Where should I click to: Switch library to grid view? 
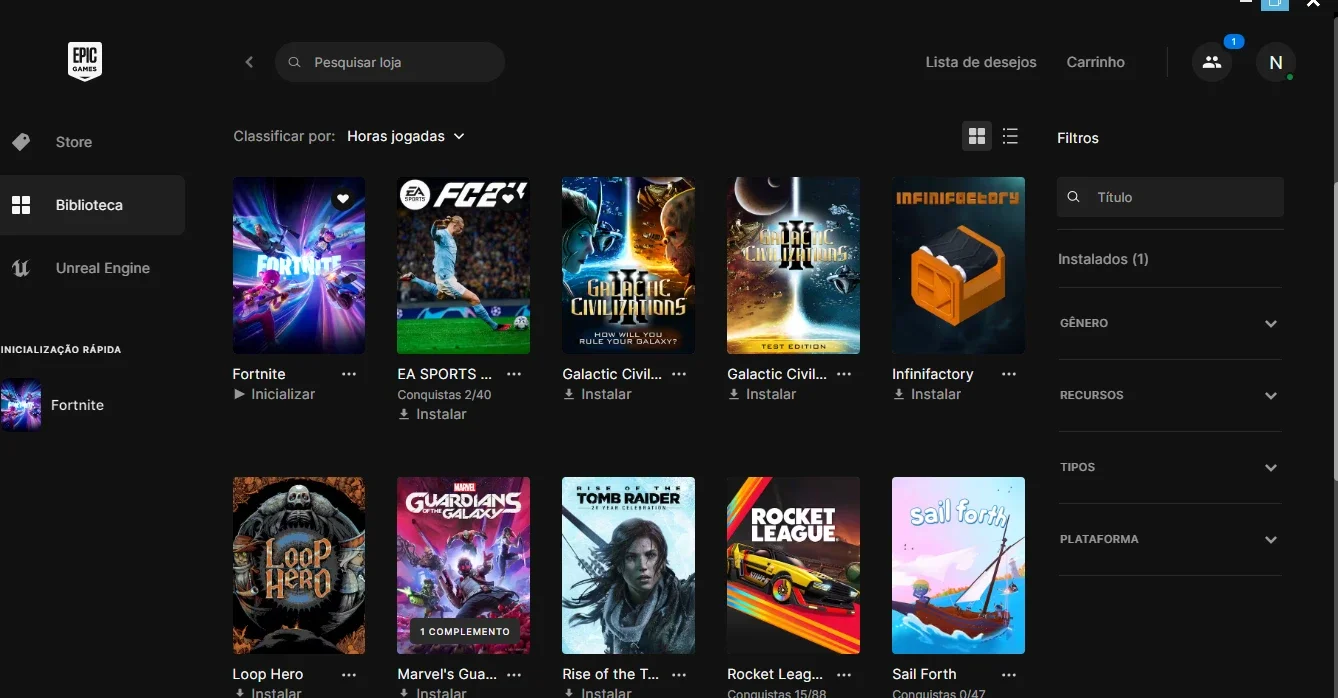coord(977,136)
